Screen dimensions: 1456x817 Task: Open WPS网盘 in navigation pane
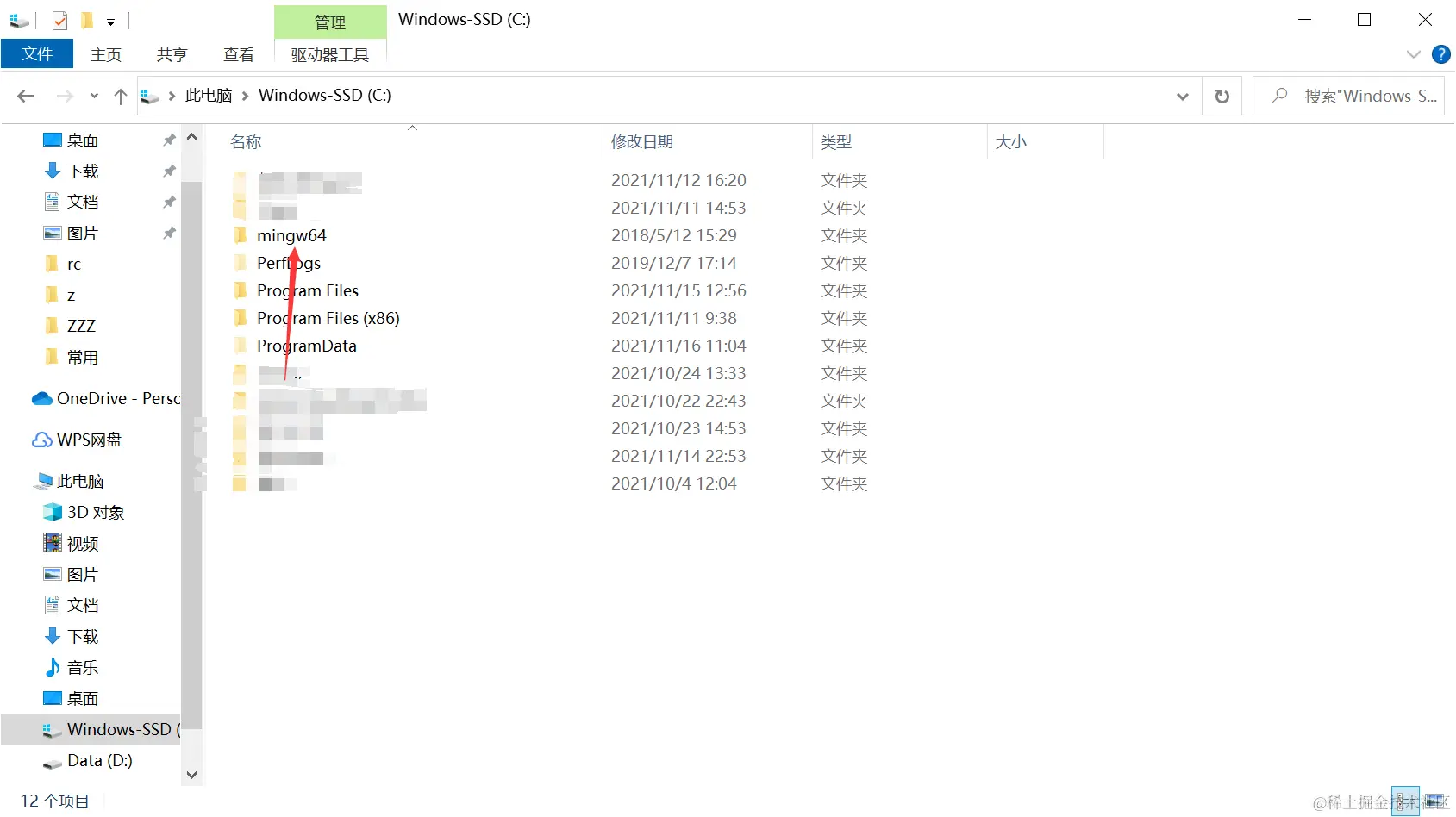[78, 440]
